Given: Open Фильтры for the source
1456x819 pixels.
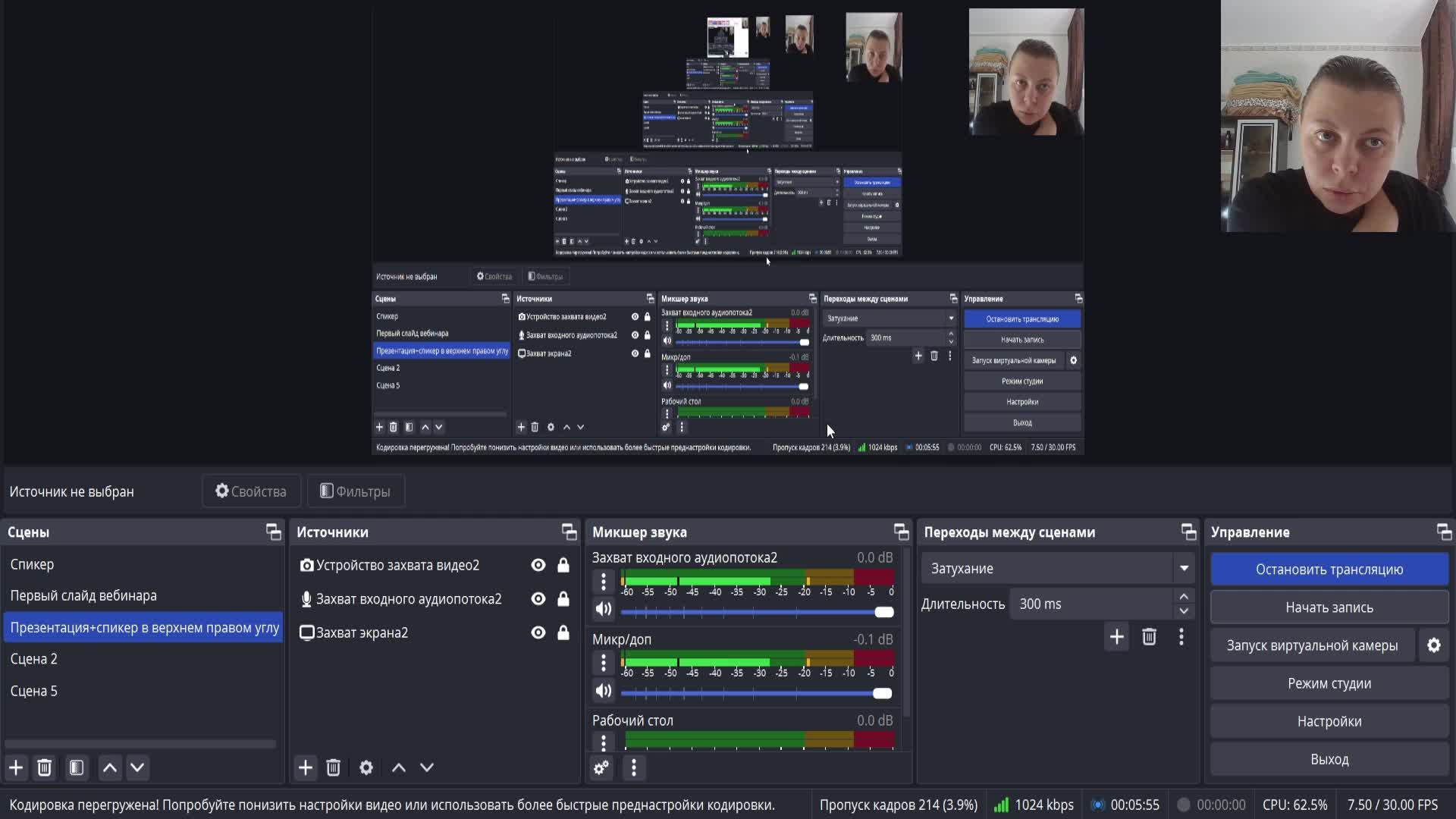Looking at the screenshot, I should [356, 491].
